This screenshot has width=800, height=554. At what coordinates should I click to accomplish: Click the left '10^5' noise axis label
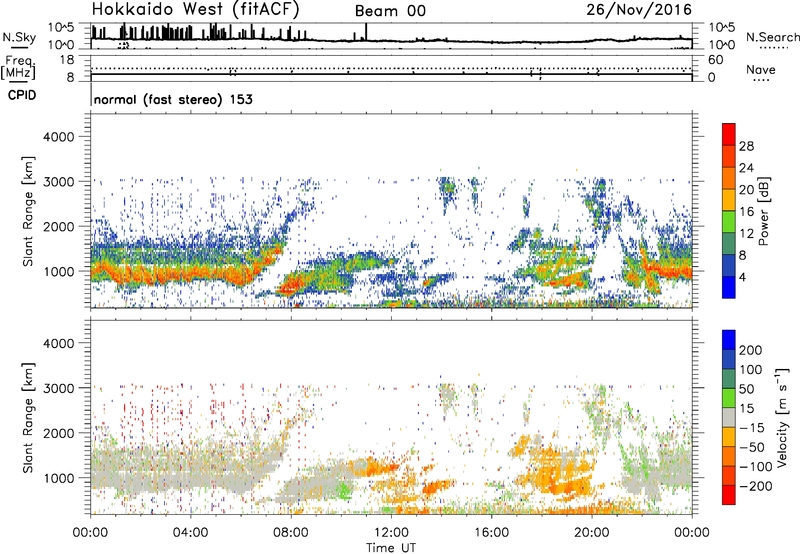(61, 28)
